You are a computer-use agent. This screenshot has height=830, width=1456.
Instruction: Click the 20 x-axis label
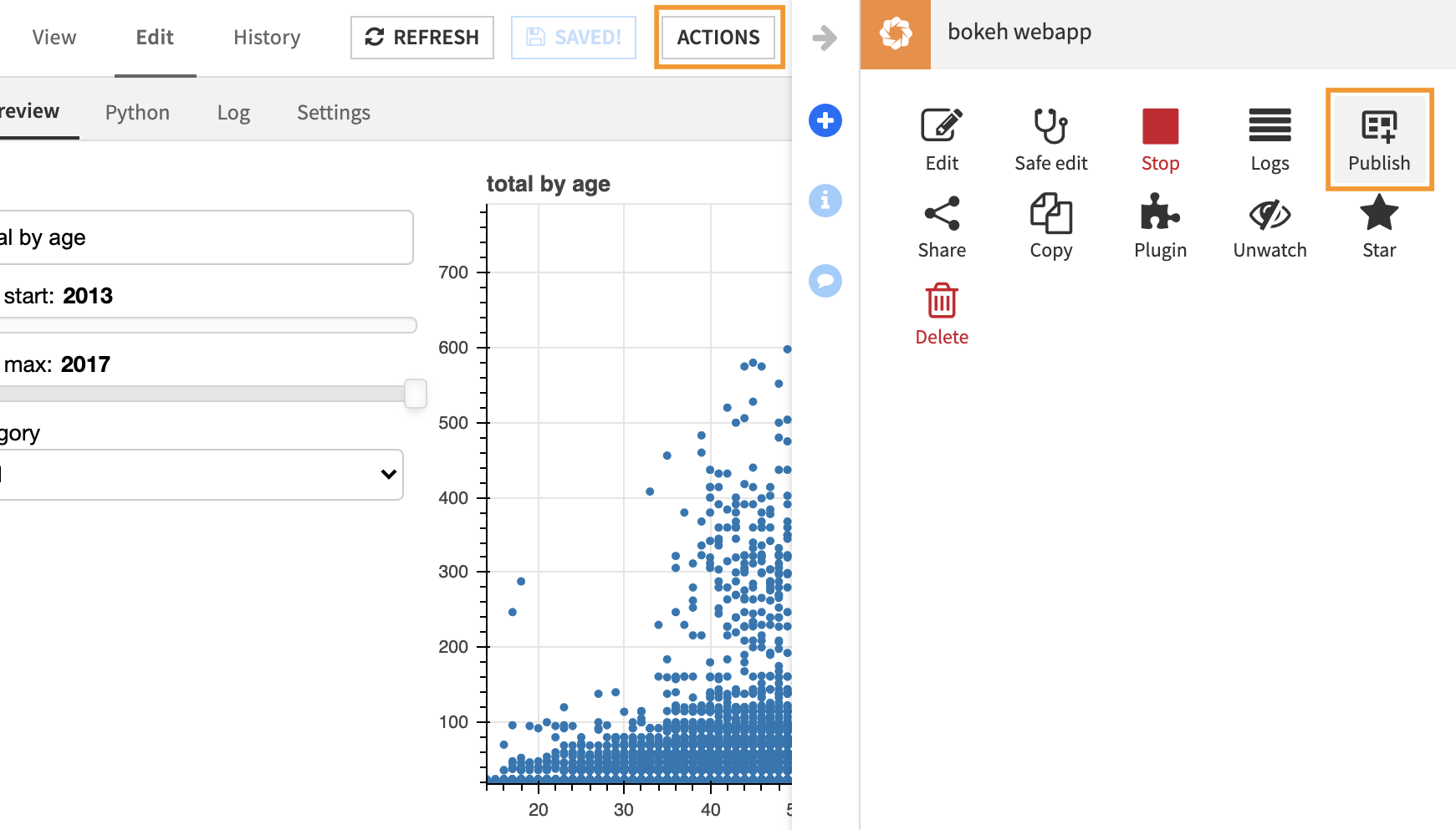click(x=539, y=810)
